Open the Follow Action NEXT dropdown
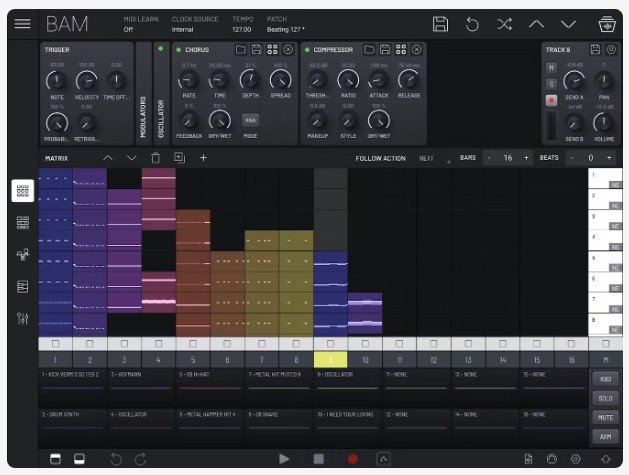The height and width of the screenshot is (475, 629). tap(434, 158)
